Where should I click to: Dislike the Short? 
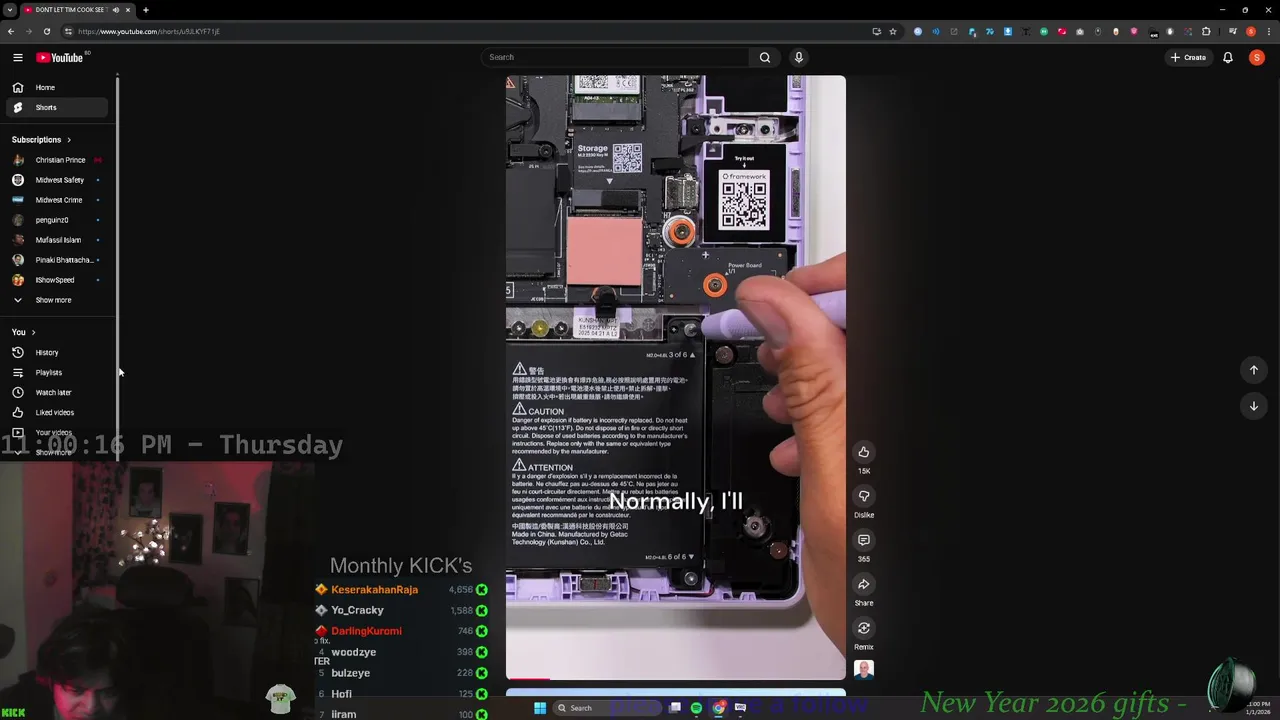click(864, 496)
